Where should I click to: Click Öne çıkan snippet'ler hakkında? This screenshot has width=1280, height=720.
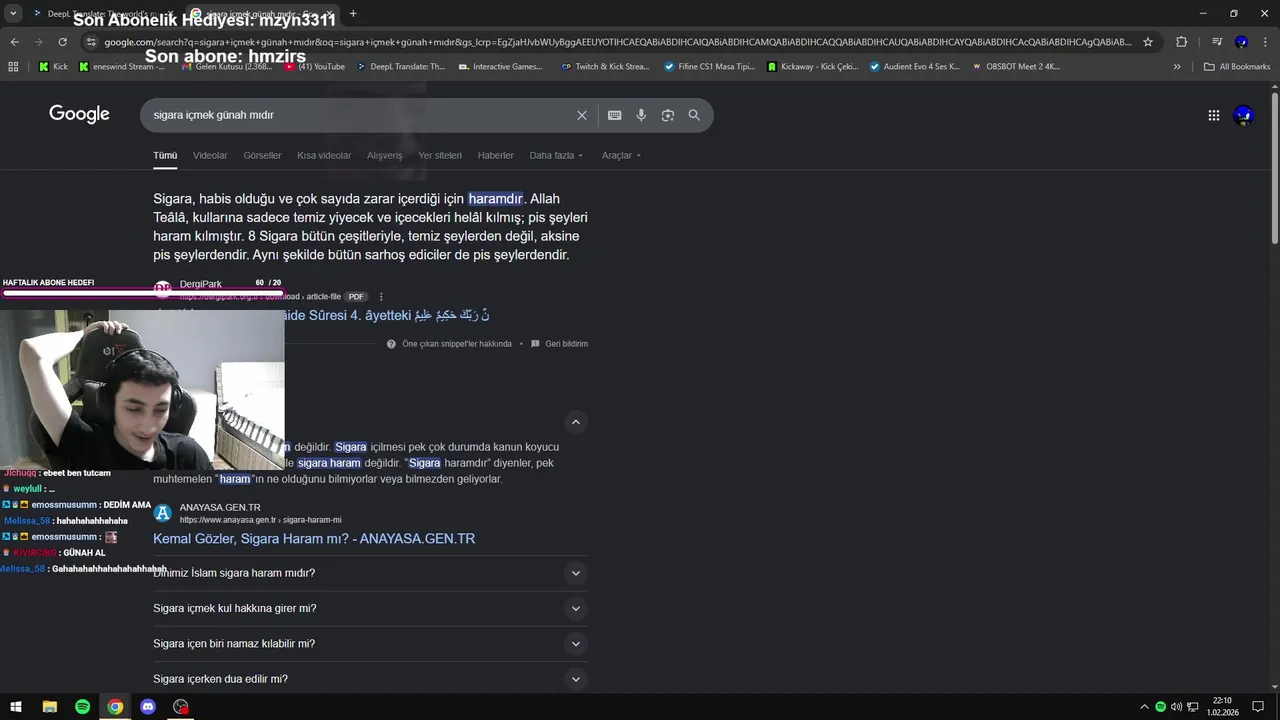pos(449,344)
